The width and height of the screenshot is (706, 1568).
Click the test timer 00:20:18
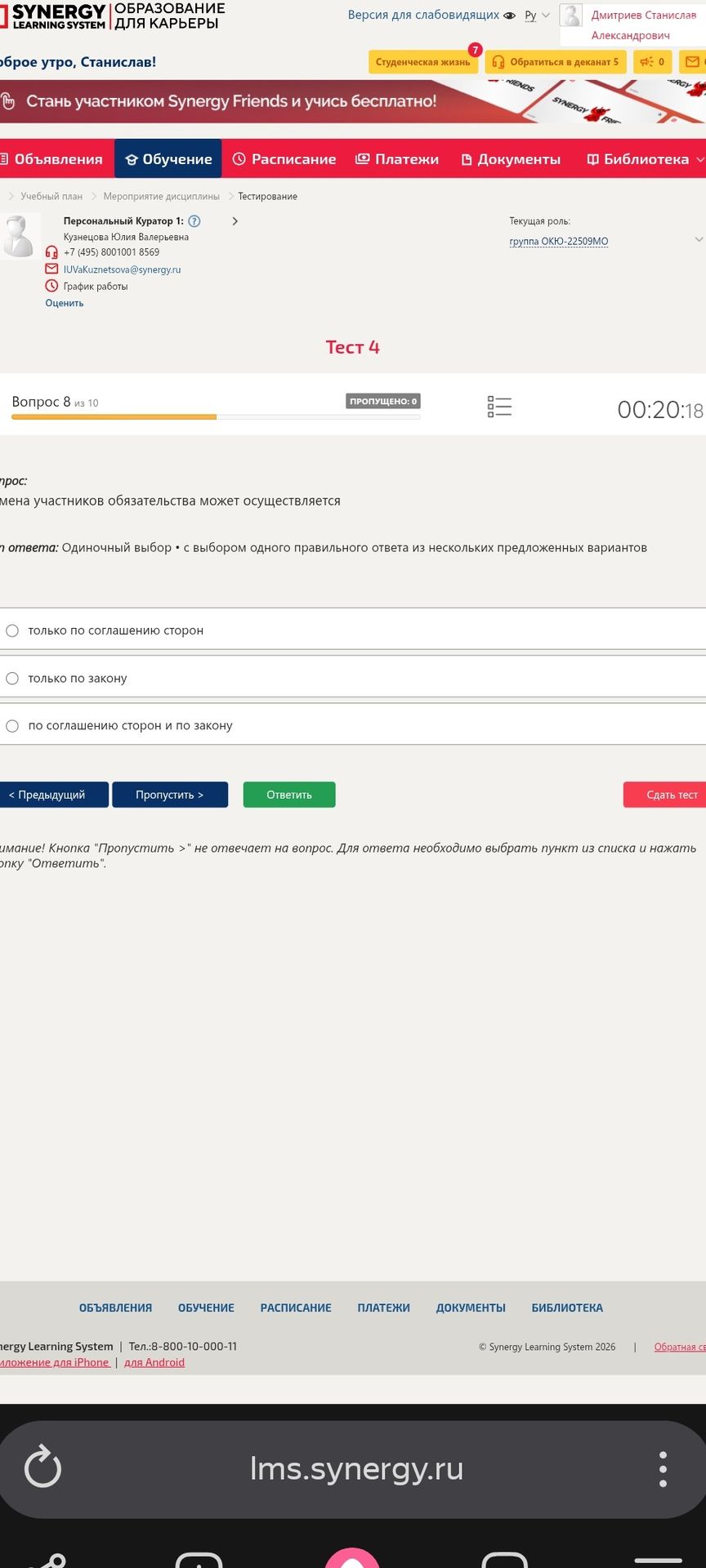click(659, 409)
